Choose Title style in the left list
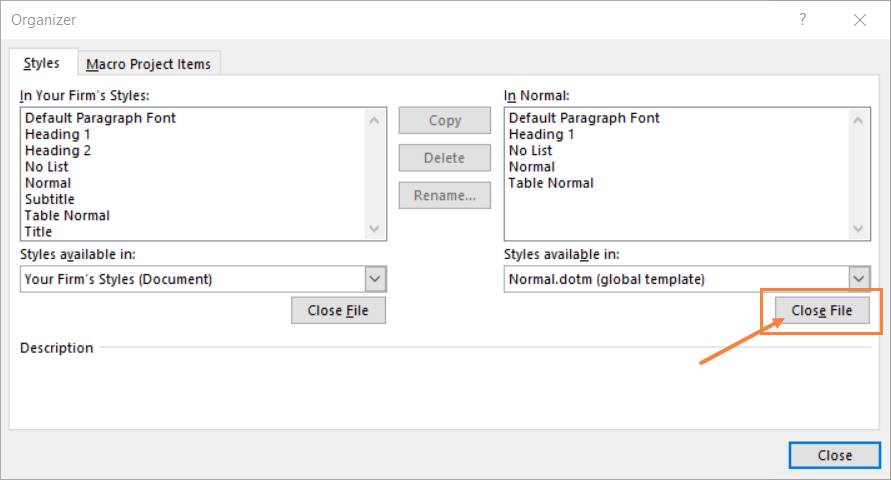 (x=39, y=231)
